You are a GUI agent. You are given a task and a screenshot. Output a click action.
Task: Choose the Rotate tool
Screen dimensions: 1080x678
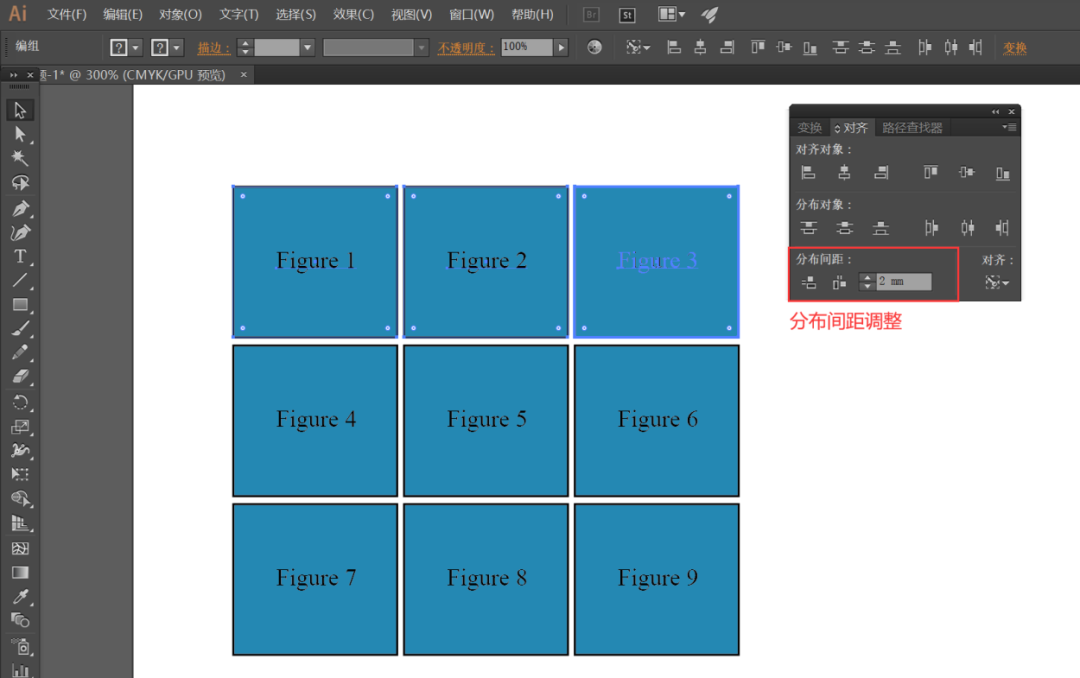point(20,402)
